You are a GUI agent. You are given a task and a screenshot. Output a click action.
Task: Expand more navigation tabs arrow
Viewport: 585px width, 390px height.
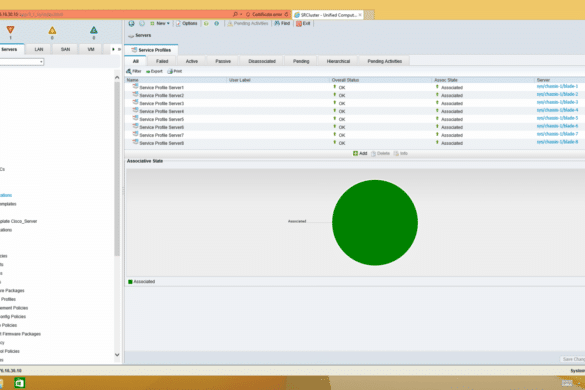coord(113,49)
